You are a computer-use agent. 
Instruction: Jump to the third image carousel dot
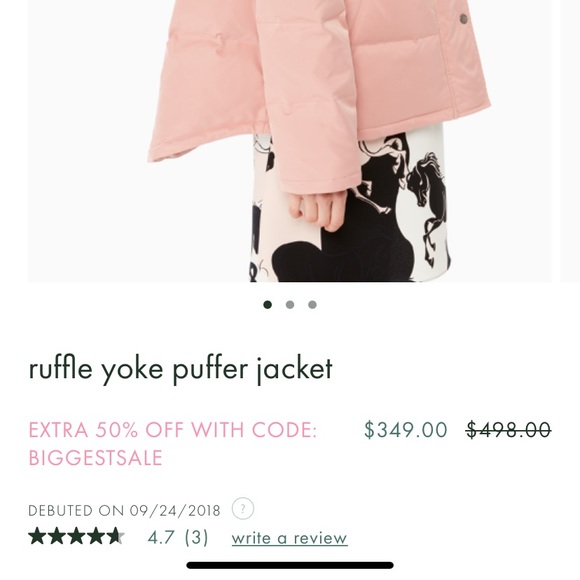click(312, 304)
